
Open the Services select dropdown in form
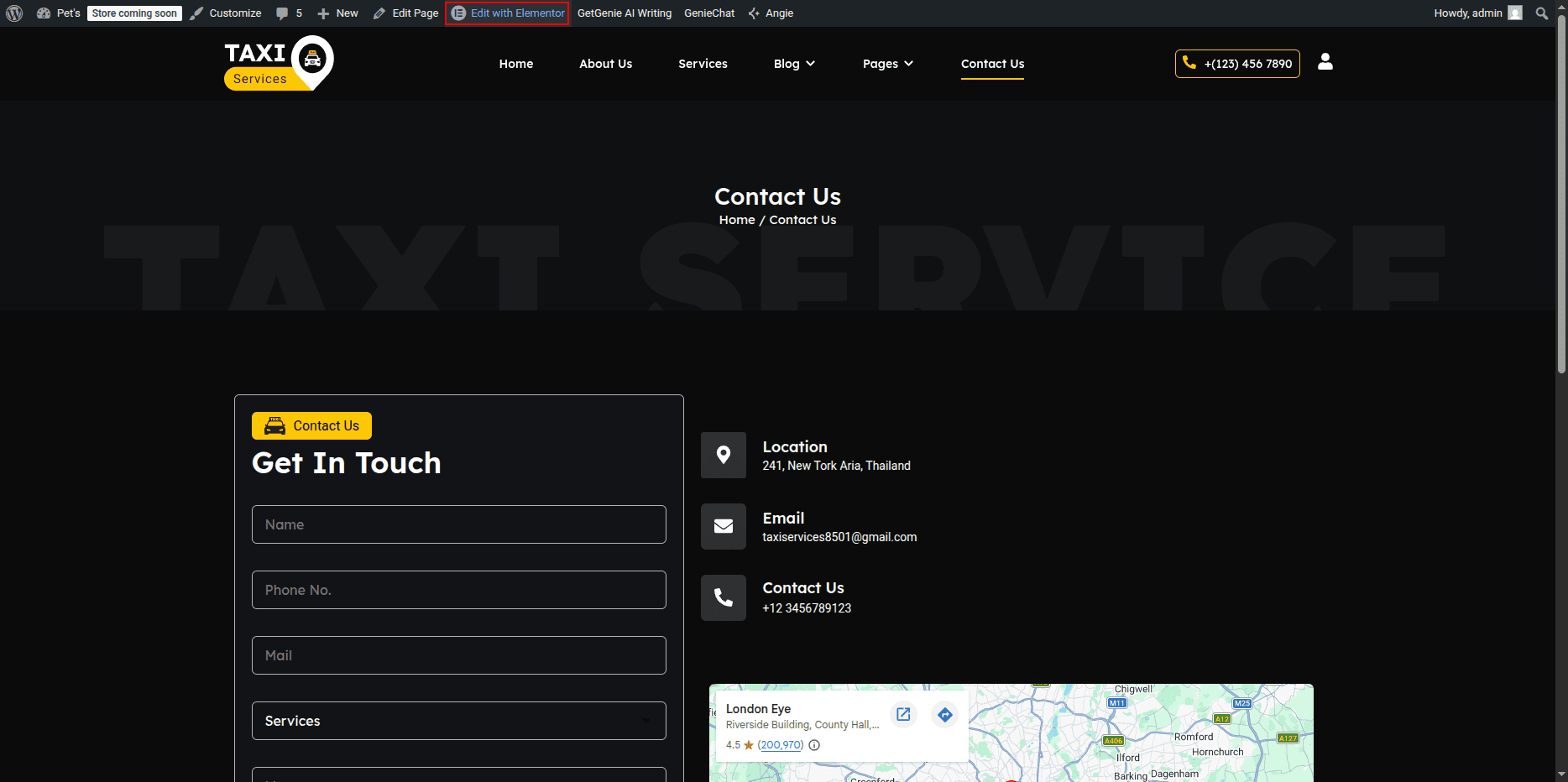pos(459,721)
